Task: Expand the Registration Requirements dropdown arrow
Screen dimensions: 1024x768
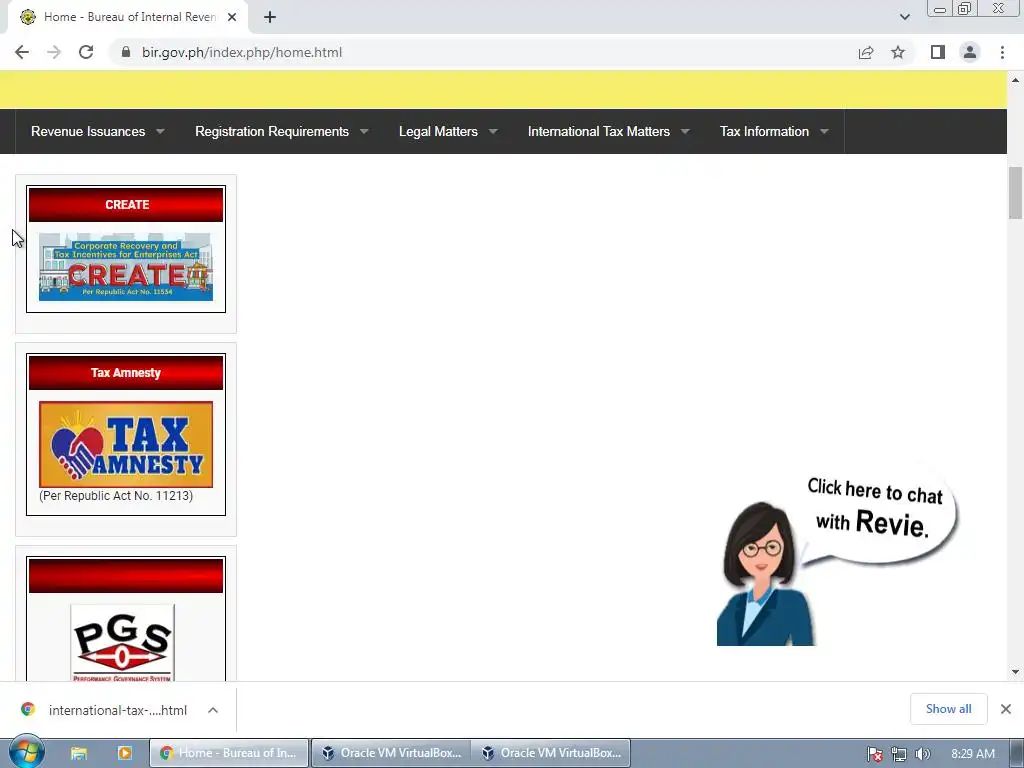Action: (x=364, y=131)
